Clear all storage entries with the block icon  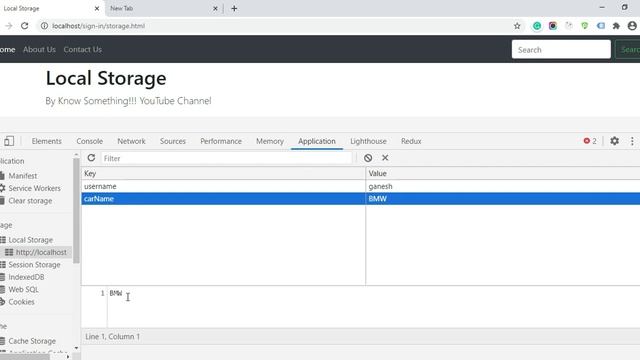coord(368,158)
